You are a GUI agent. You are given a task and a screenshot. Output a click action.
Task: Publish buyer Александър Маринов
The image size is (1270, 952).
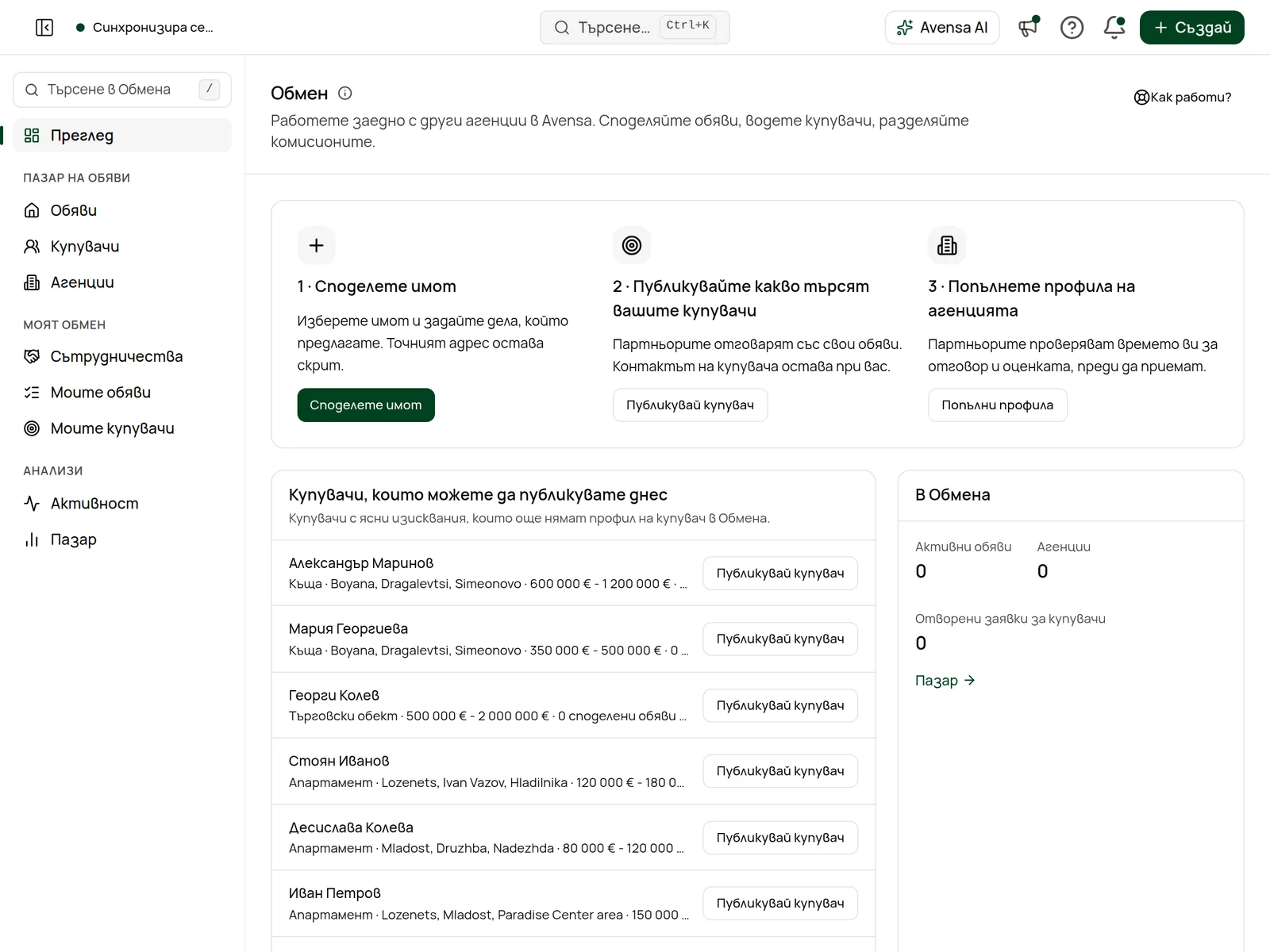tap(780, 573)
